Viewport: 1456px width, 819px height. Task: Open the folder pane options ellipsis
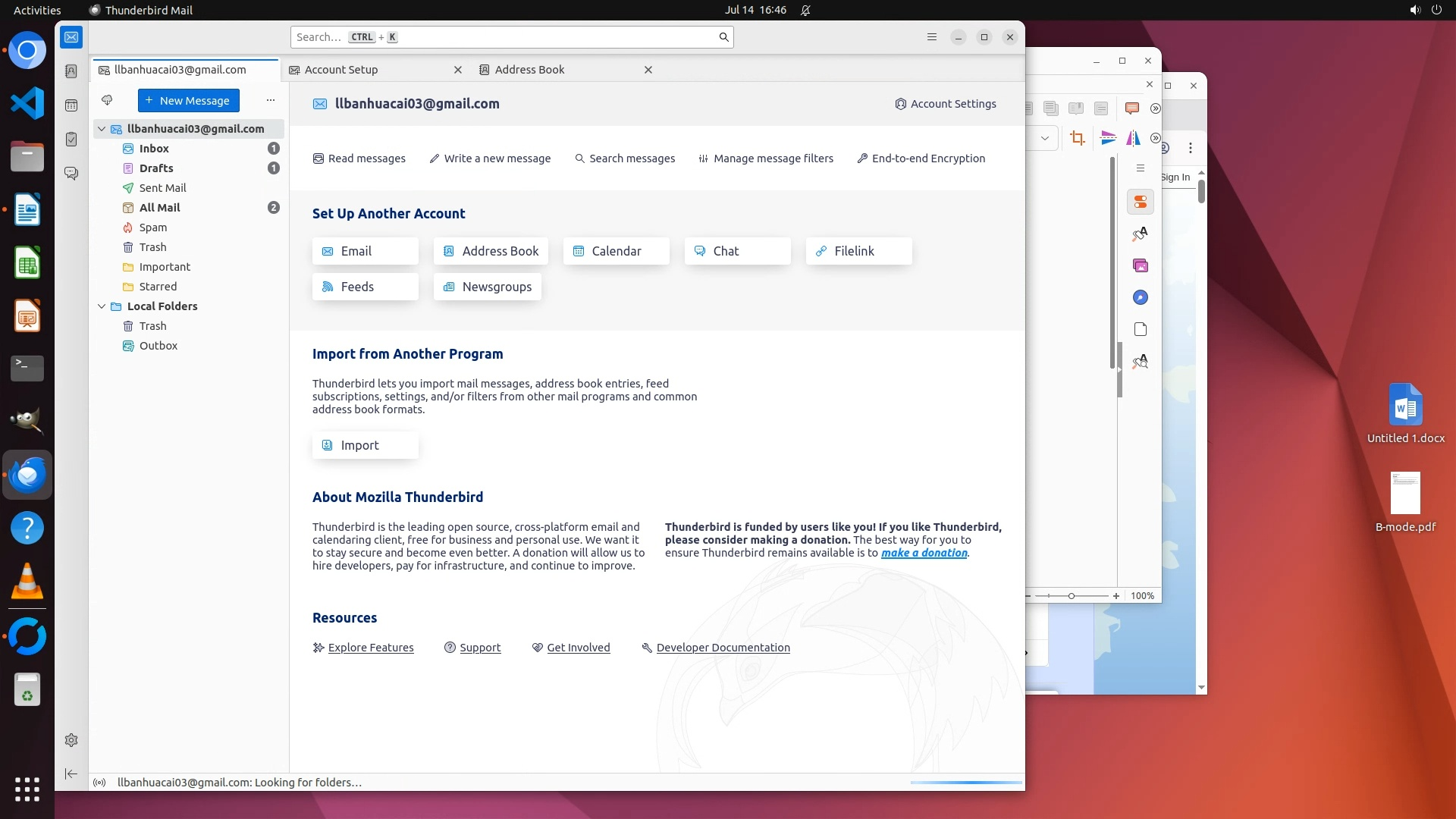pos(271,100)
